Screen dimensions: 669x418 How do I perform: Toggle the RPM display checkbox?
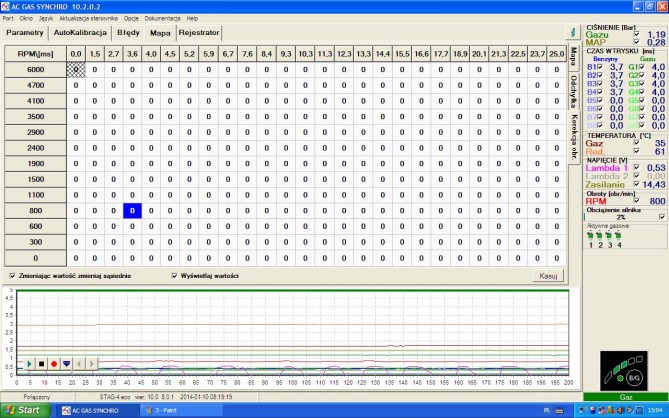pyautogui.click(x=637, y=200)
